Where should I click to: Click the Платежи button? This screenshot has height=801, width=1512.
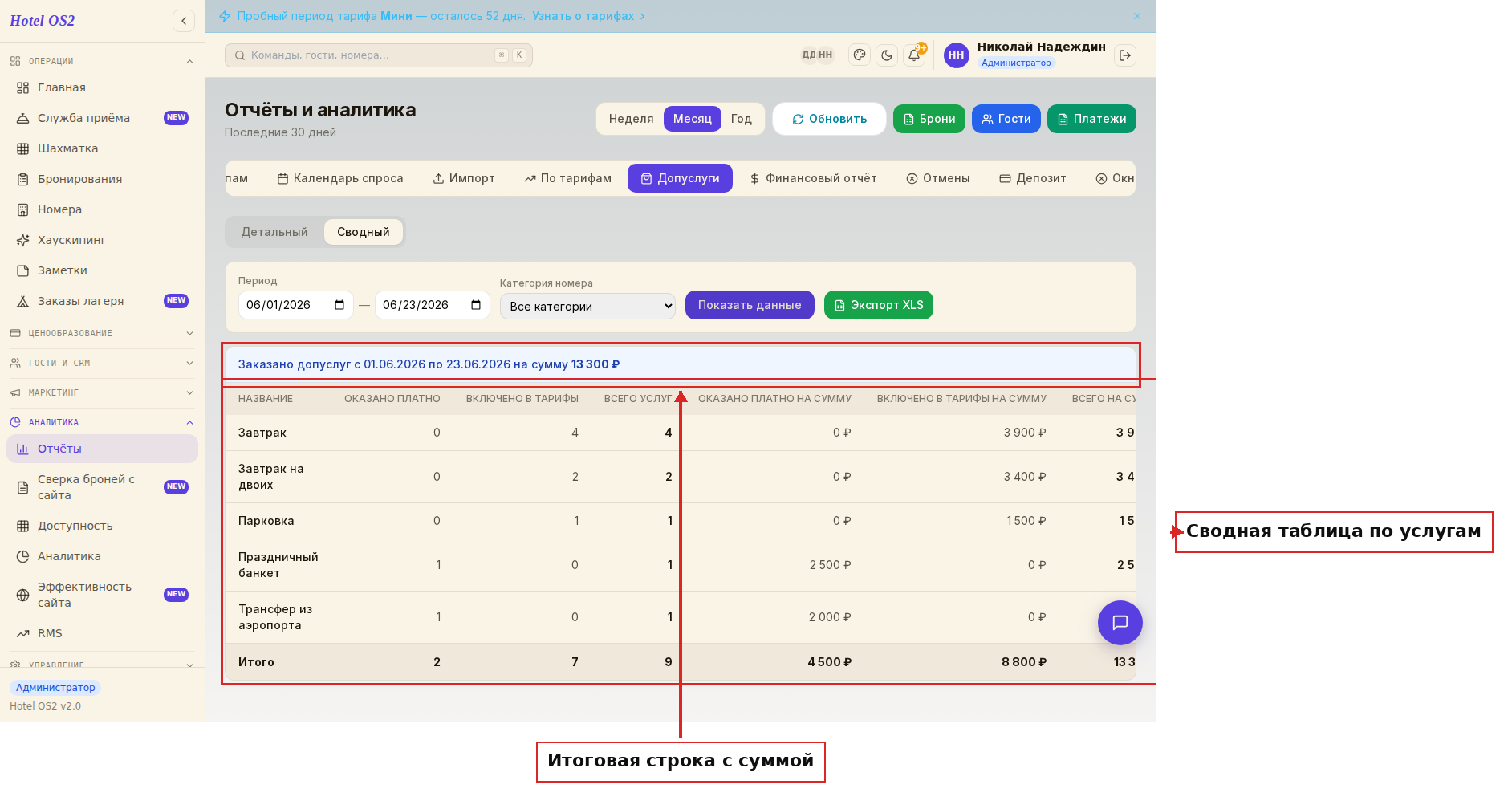coord(1091,119)
